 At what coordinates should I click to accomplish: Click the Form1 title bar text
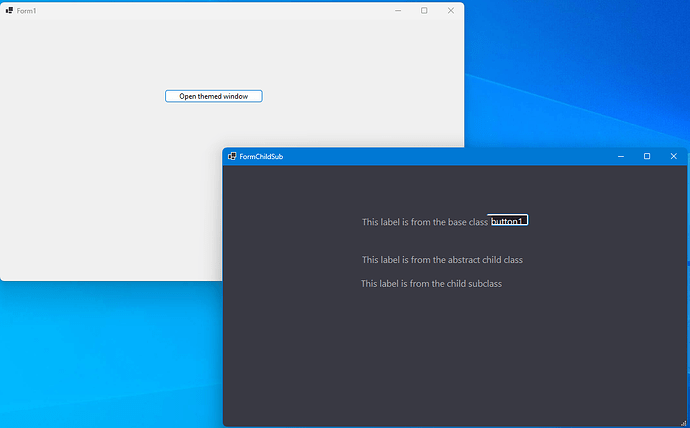click(x=26, y=11)
